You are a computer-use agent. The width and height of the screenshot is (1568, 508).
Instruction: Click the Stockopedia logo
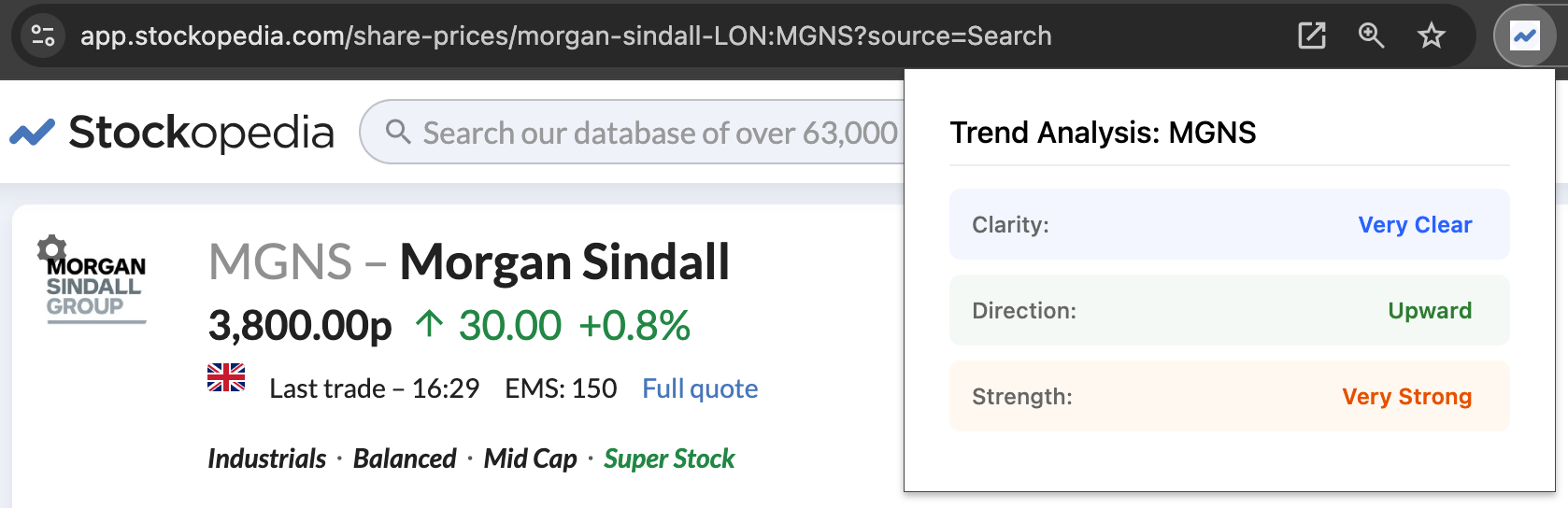pyautogui.click(x=172, y=132)
